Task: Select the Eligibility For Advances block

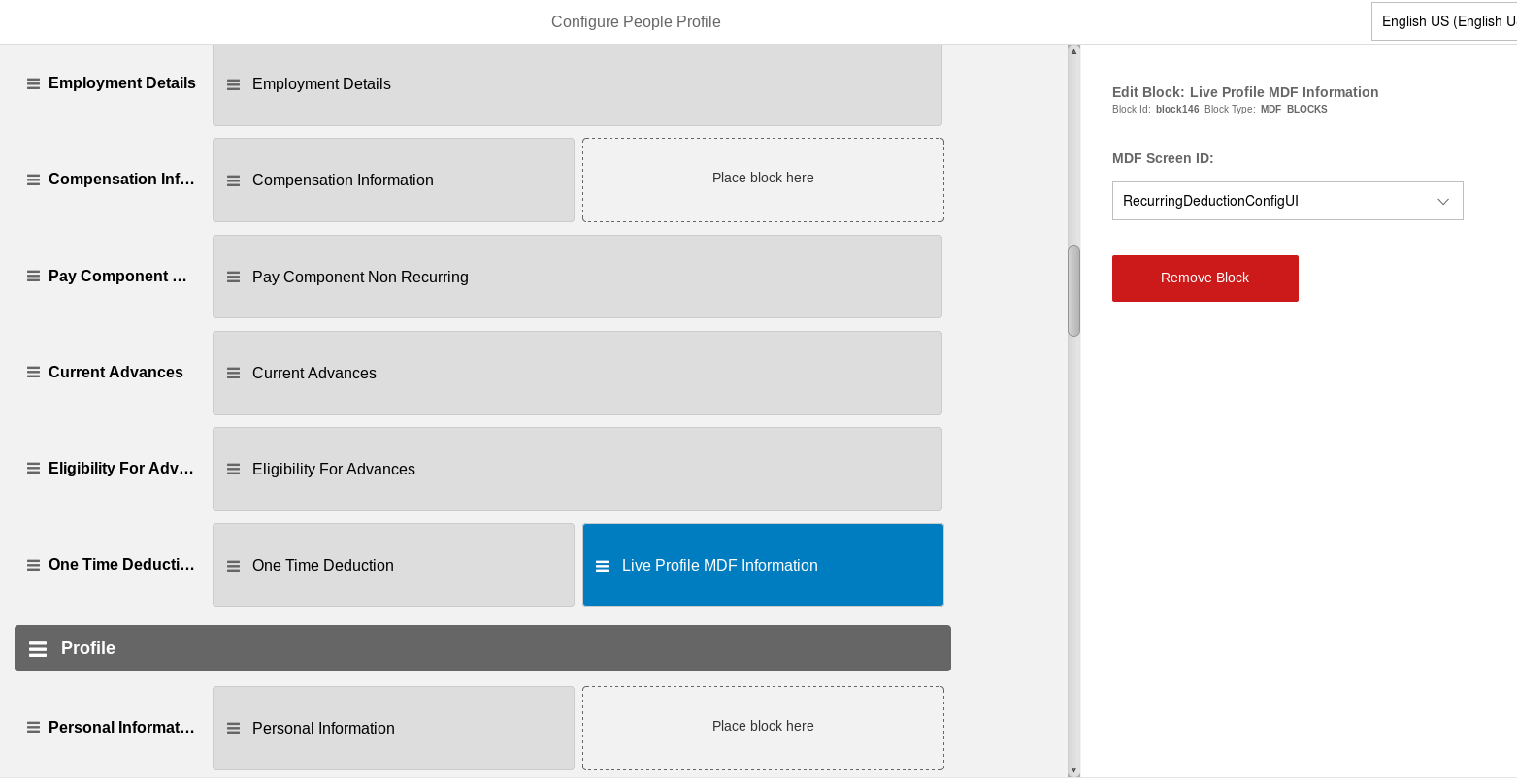Action: pyautogui.click(x=577, y=469)
